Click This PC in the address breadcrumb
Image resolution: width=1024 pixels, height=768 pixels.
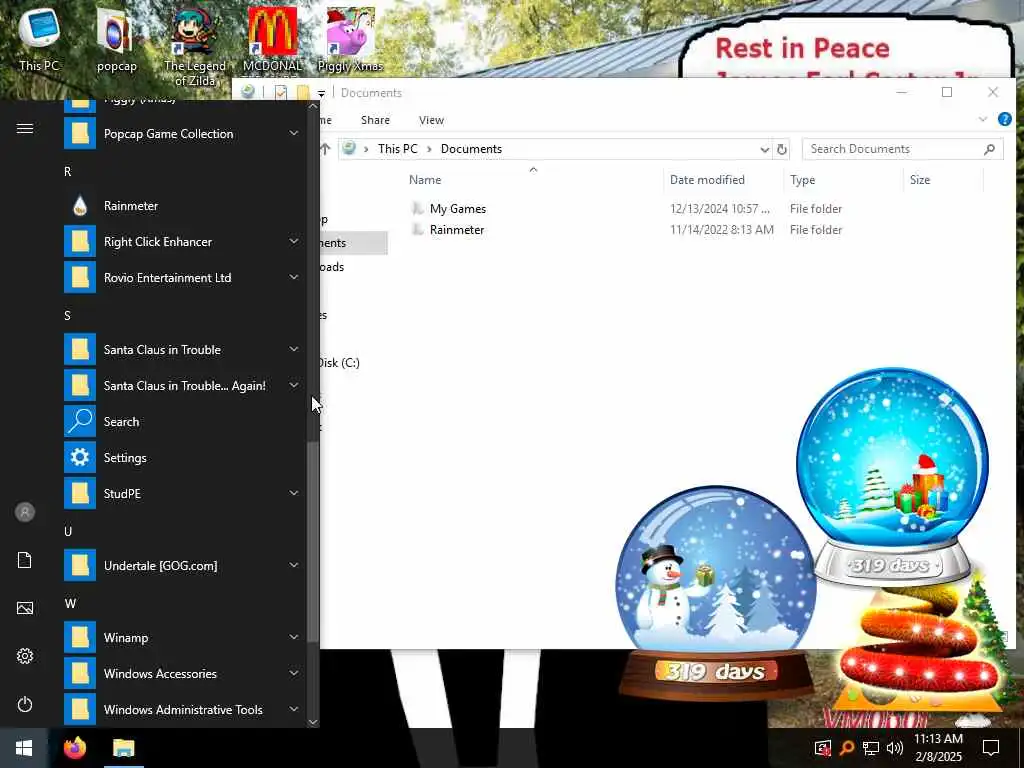point(397,149)
